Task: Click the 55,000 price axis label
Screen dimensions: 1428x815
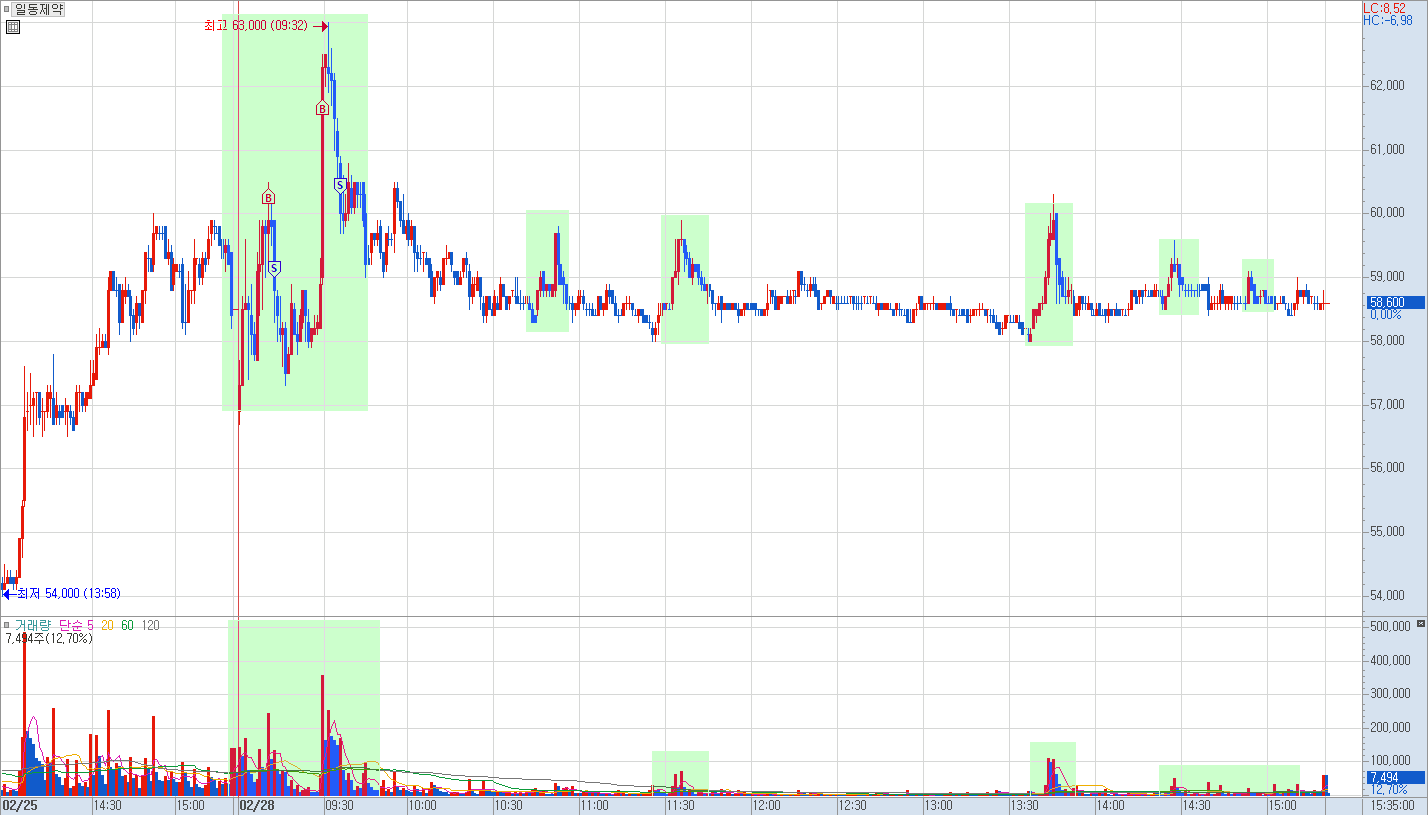Action: tap(1388, 532)
